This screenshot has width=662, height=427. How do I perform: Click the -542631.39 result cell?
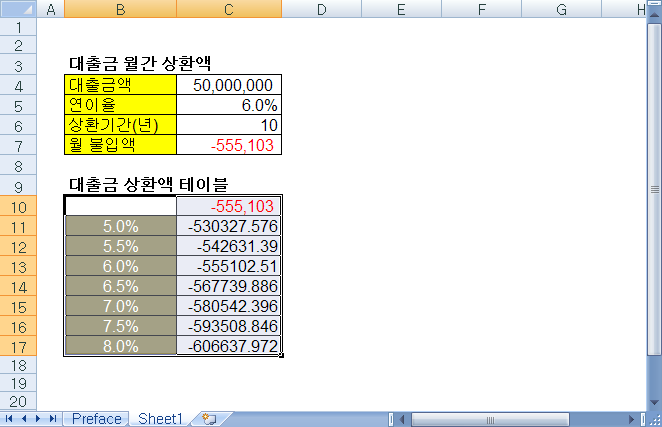tap(229, 246)
